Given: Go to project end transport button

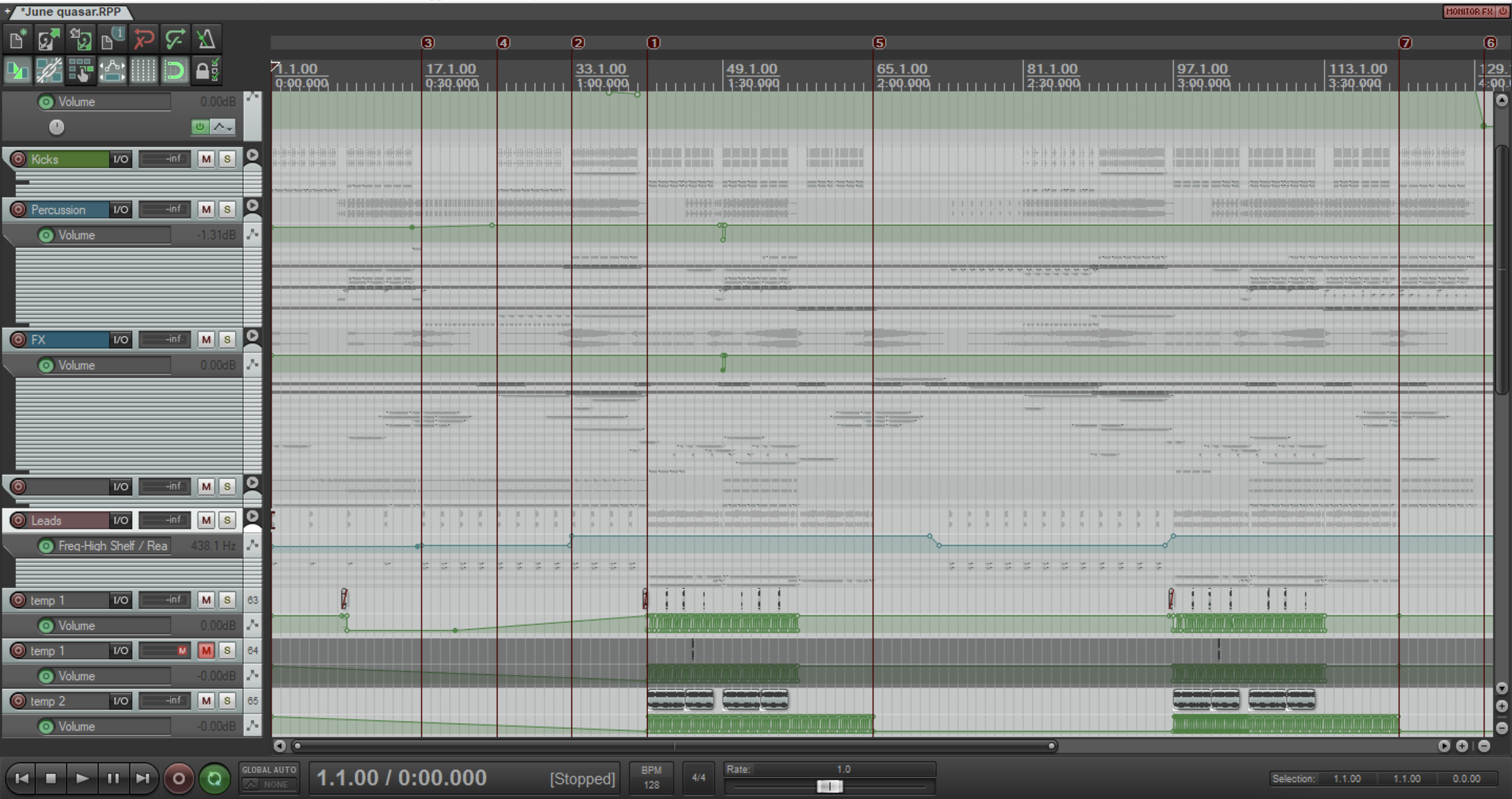Looking at the screenshot, I should (143, 779).
